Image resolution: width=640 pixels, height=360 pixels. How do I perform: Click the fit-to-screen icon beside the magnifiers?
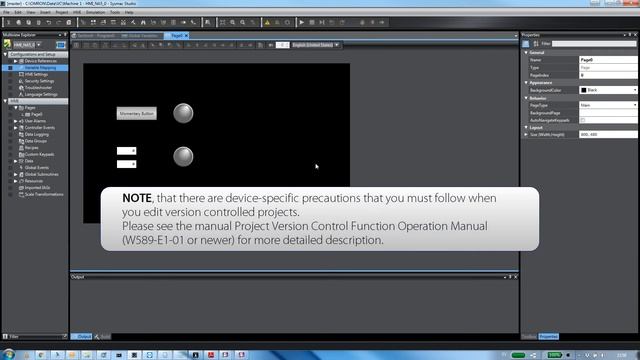222,22
